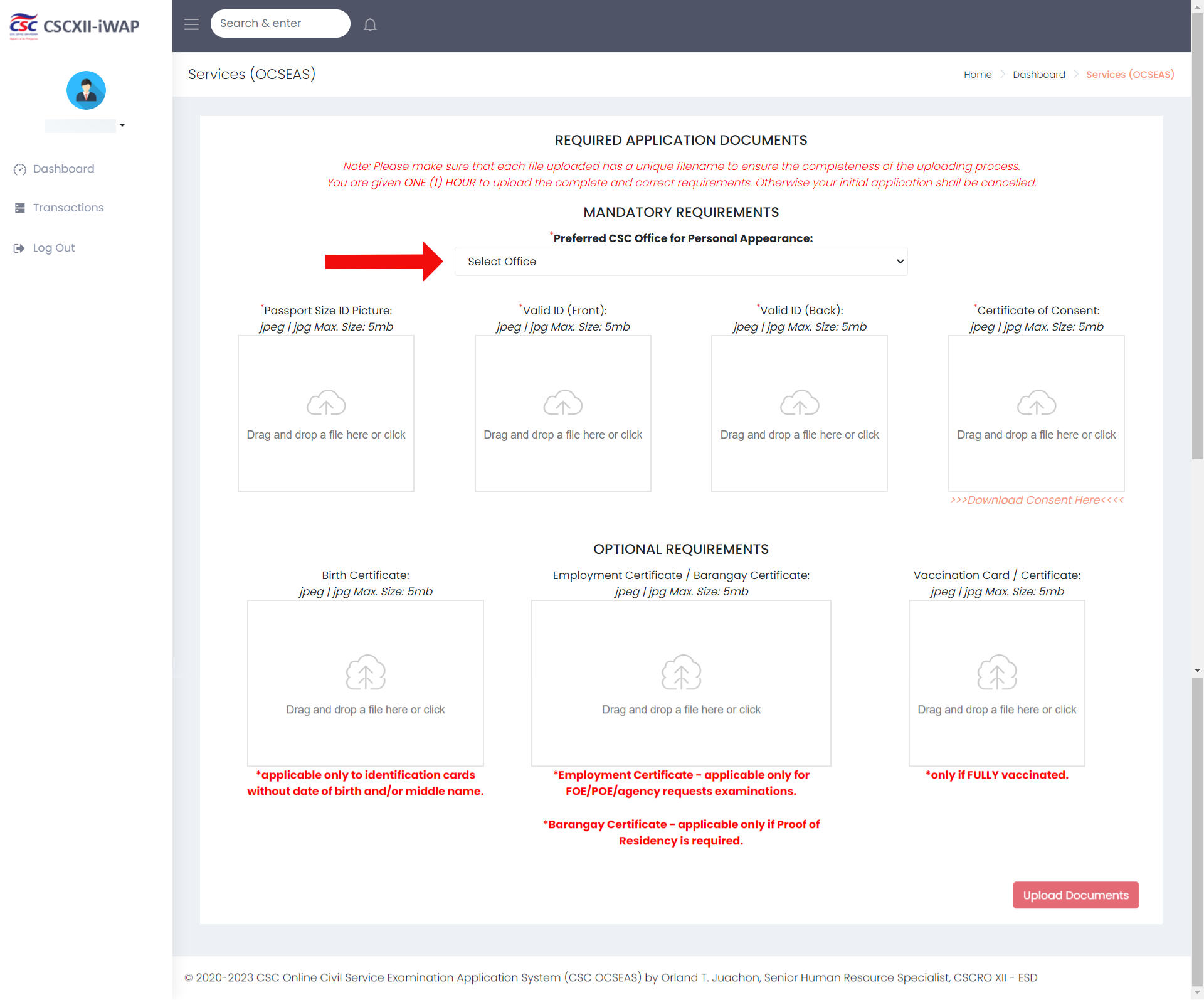
Task: Click the MANDATORY REQUIREMENTS heading
Action: click(x=681, y=212)
